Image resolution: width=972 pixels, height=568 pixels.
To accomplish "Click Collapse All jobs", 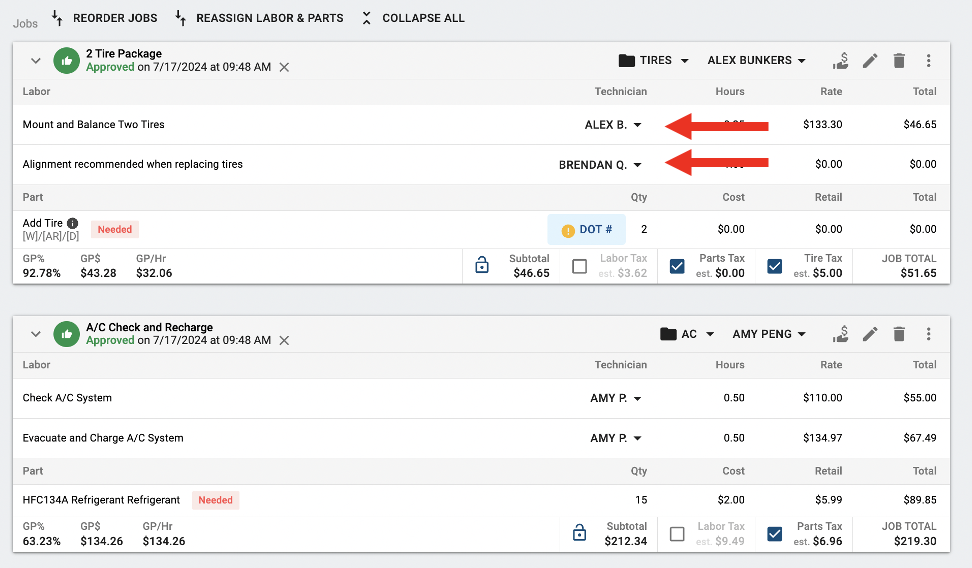I will [413, 18].
